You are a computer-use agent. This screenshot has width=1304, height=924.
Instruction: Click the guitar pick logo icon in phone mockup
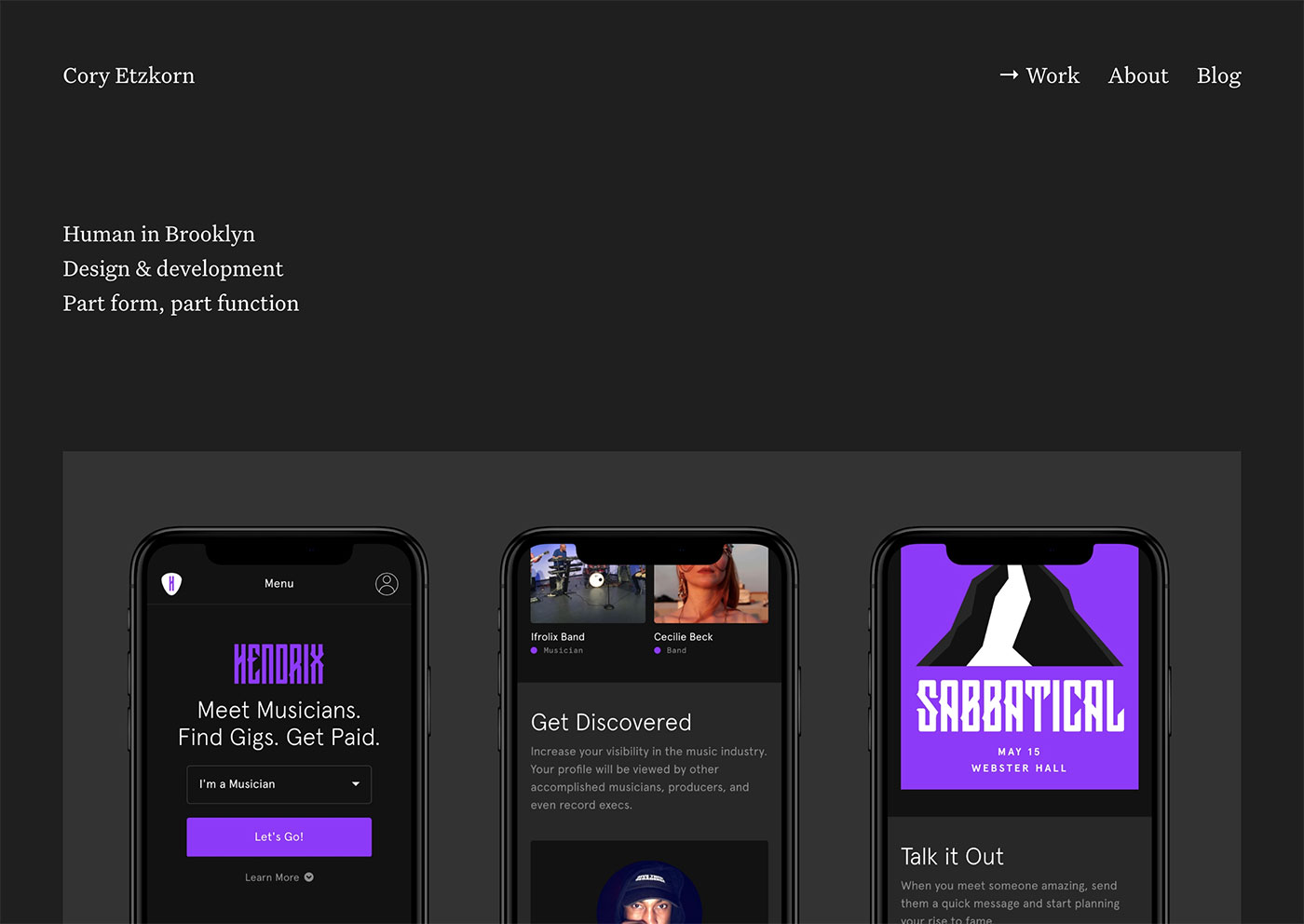171,583
